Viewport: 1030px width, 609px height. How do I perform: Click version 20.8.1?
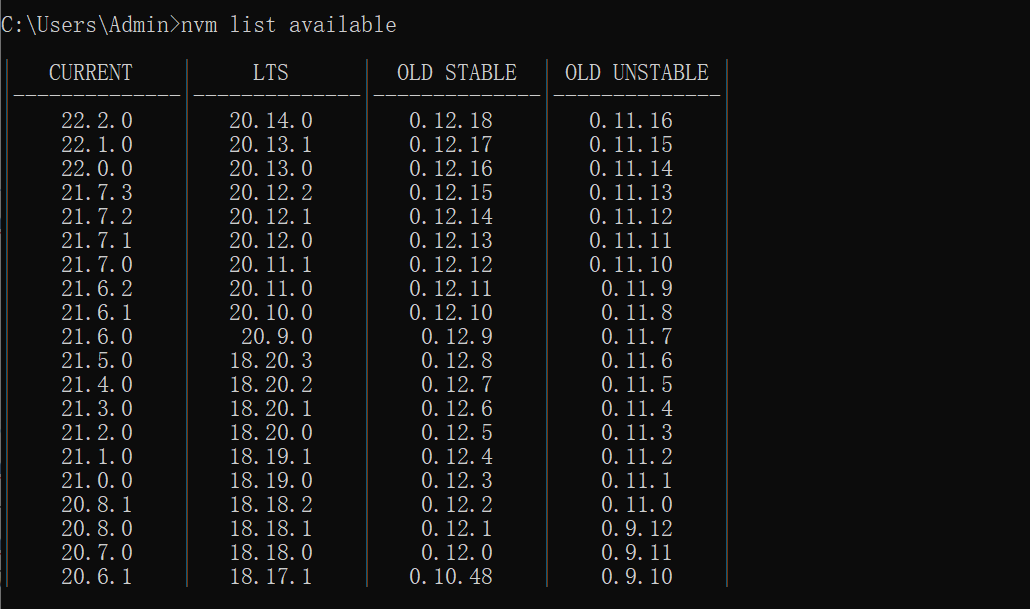click(97, 505)
